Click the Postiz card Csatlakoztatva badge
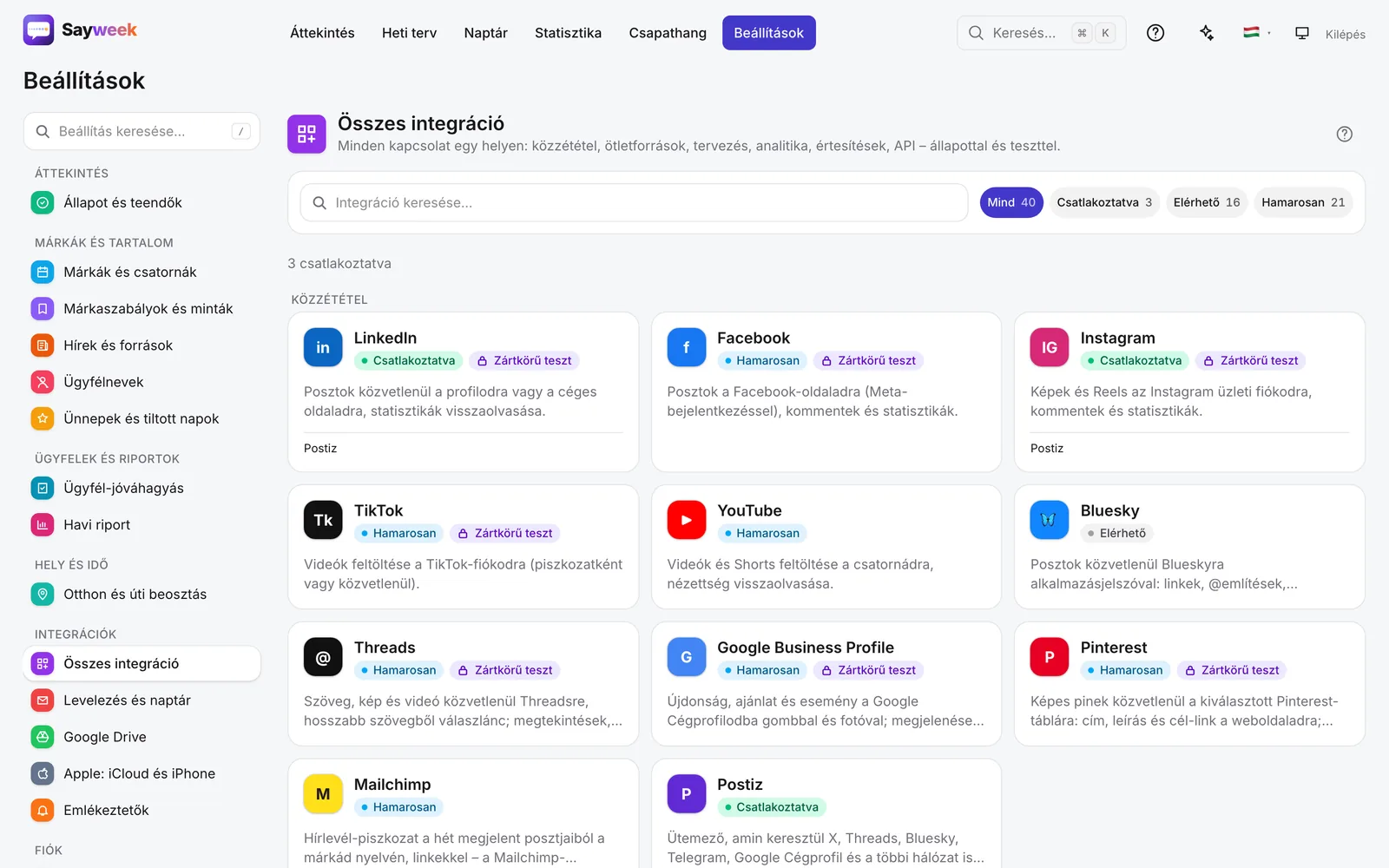The image size is (1389, 868). tap(772, 807)
